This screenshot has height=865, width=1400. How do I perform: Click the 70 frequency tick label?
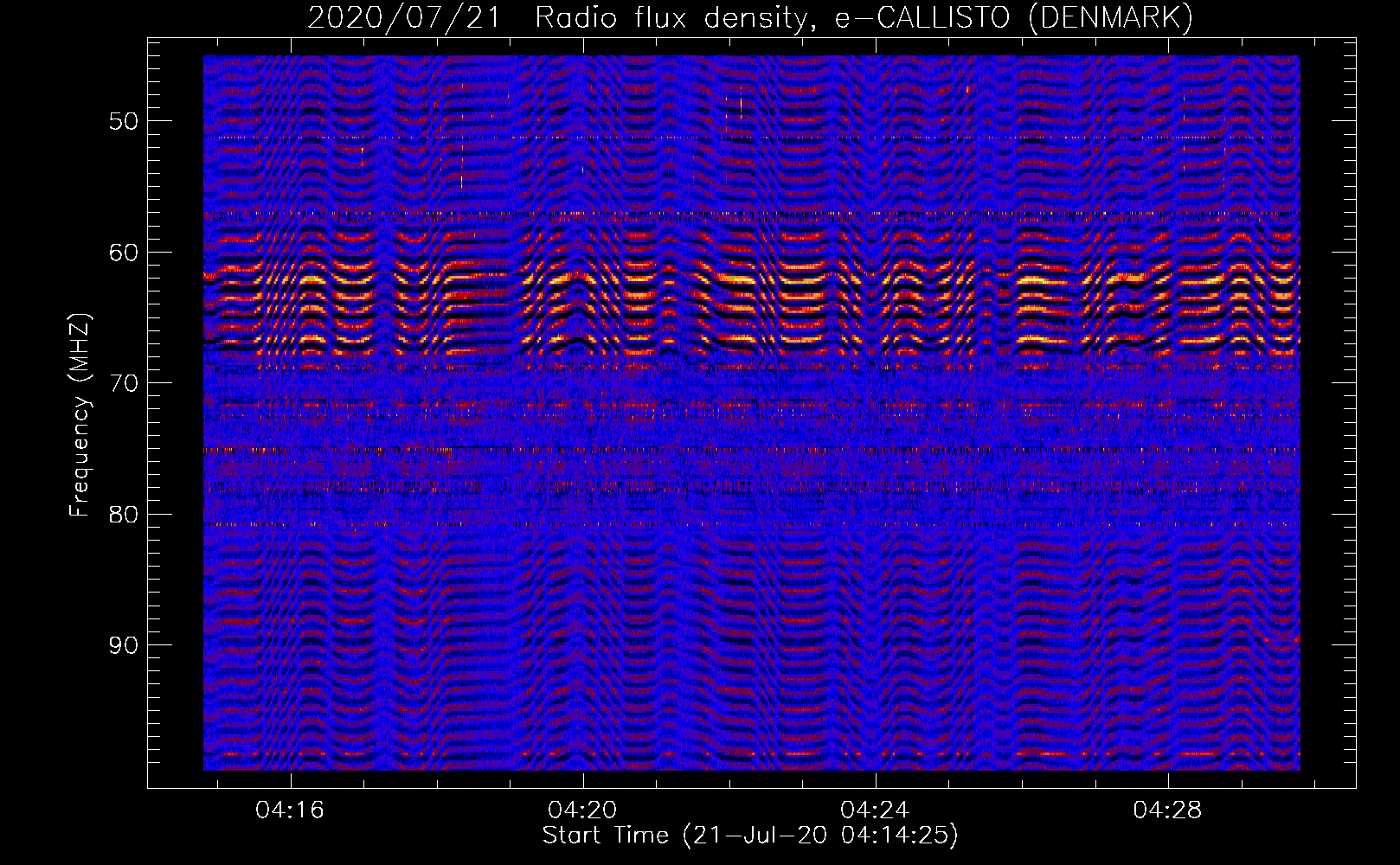(x=124, y=383)
